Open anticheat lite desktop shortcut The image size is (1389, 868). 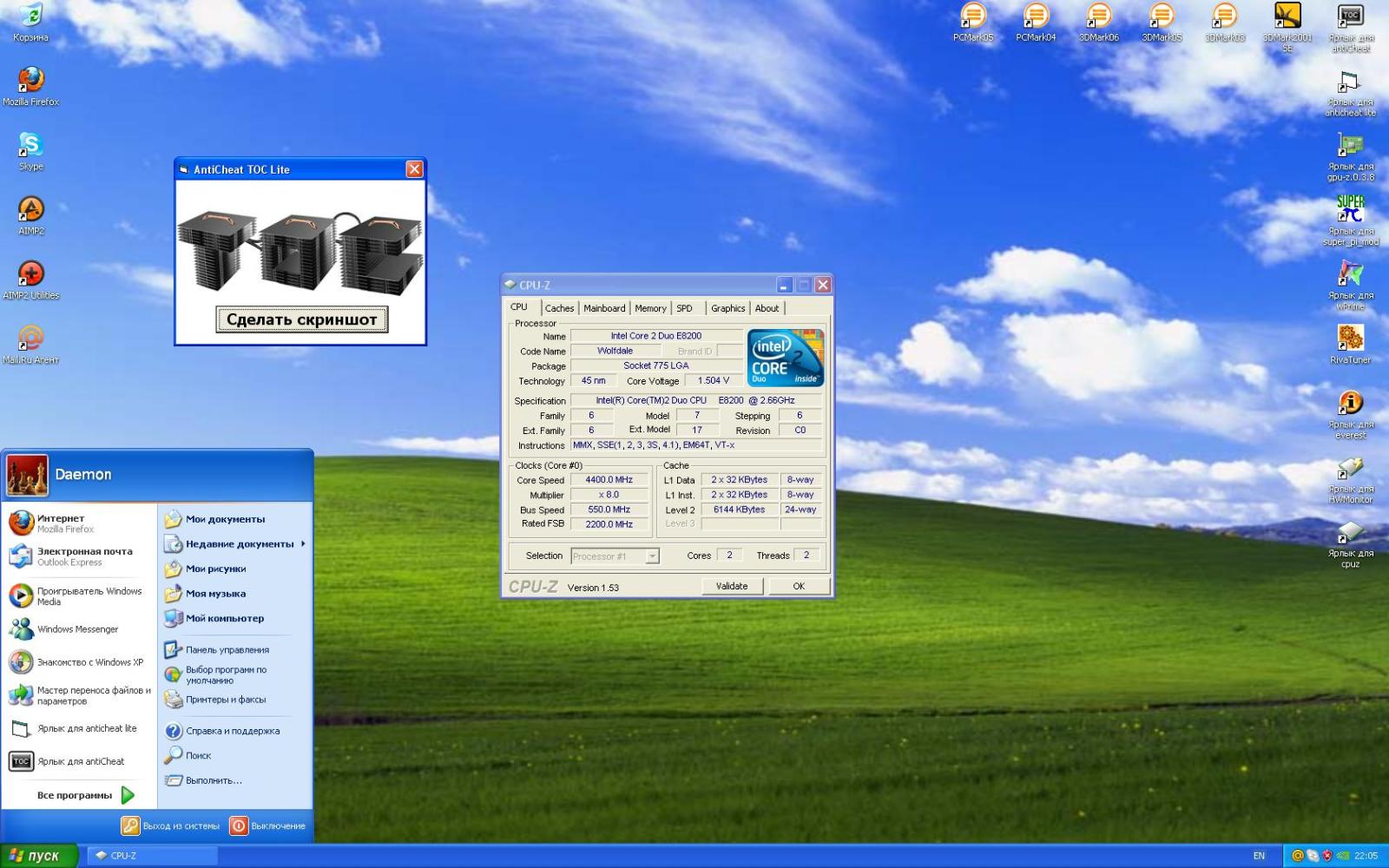tap(1350, 92)
